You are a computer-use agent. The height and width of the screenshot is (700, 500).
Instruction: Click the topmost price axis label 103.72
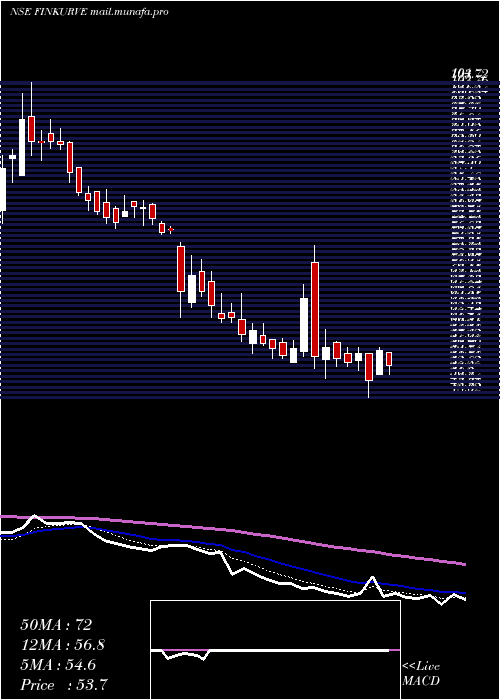point(469,74)
